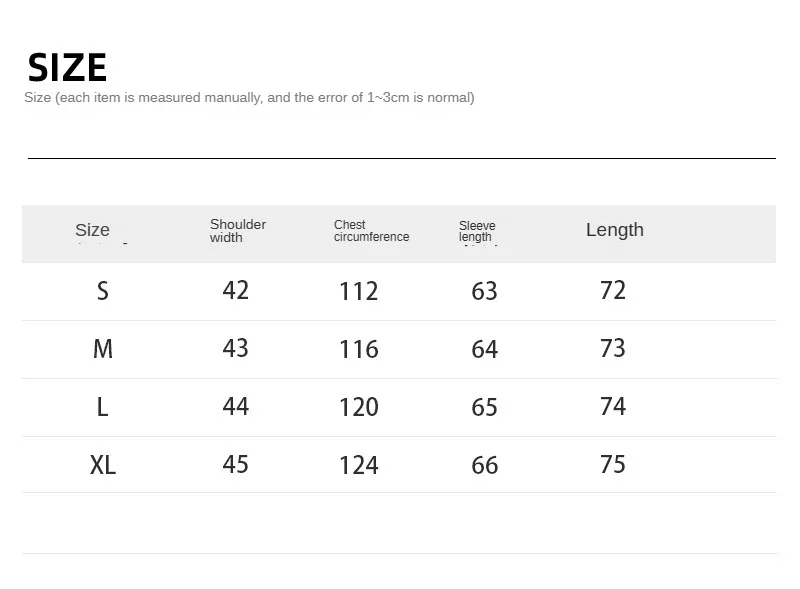Image resolution: width=800 pixels, height=589 pixels.
Task: Click chest circumference value 116
Action: (359, 350)
